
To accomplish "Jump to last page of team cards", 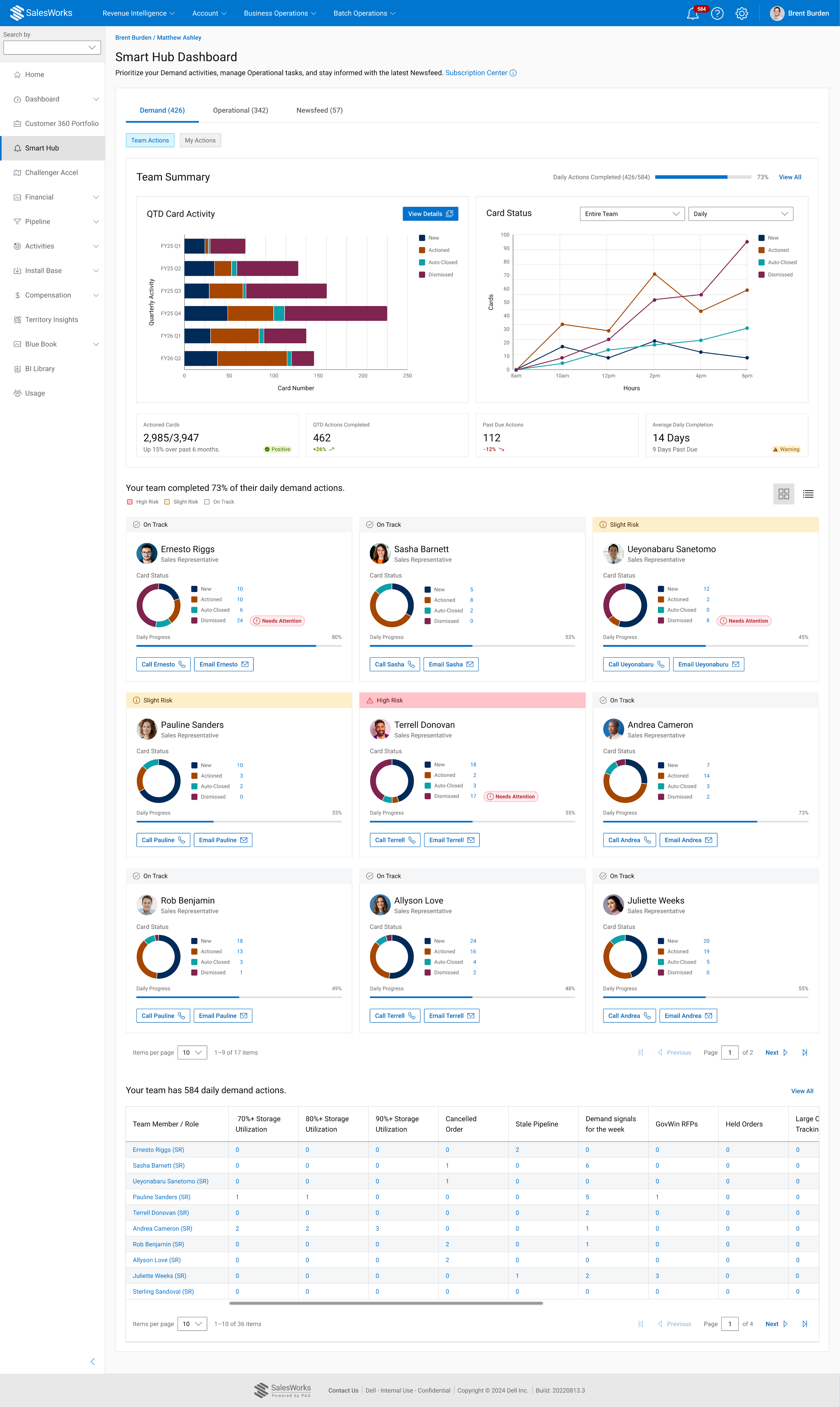I will tap(805, 1053).
